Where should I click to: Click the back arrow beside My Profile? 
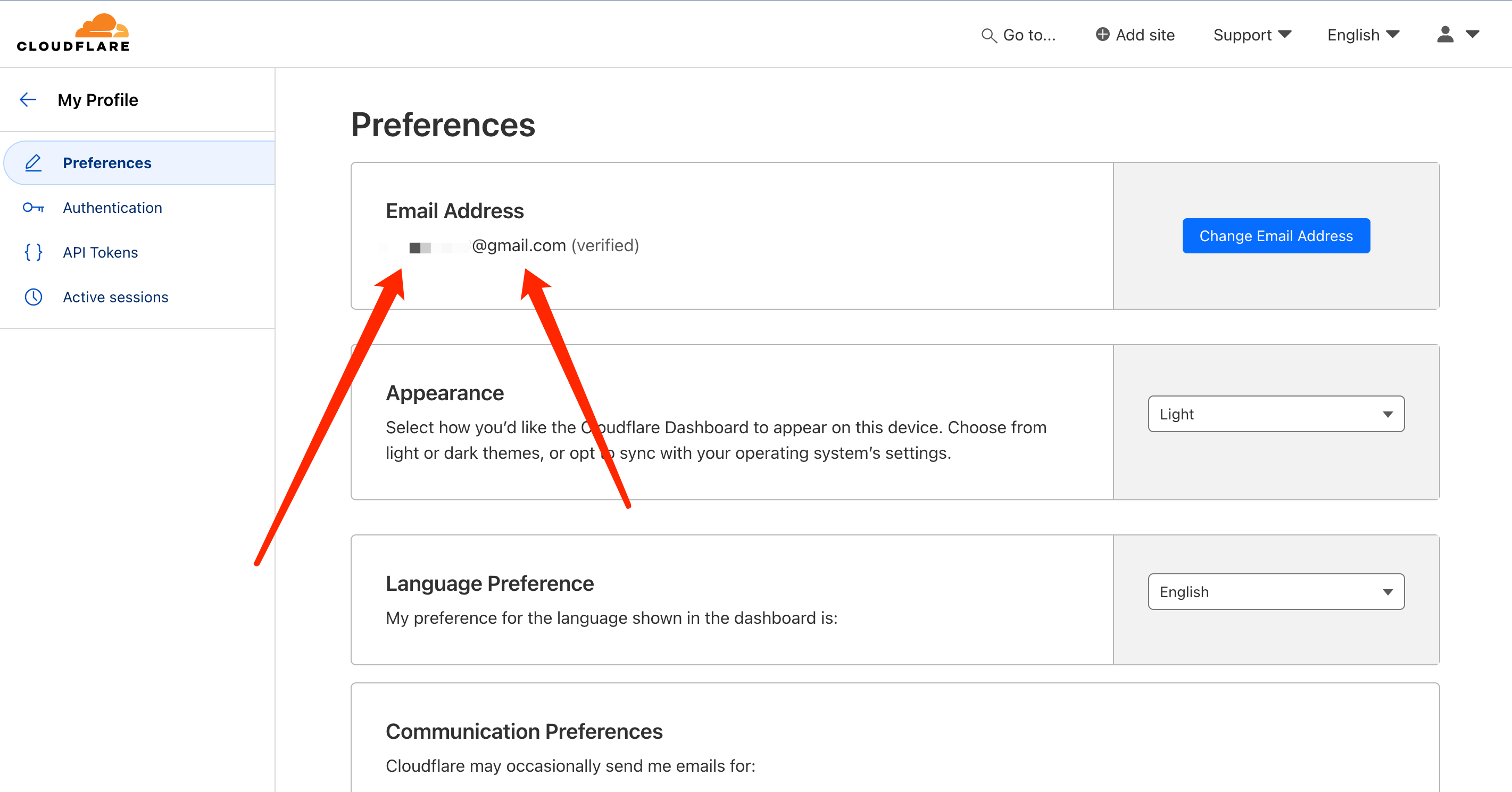[28, 100]
